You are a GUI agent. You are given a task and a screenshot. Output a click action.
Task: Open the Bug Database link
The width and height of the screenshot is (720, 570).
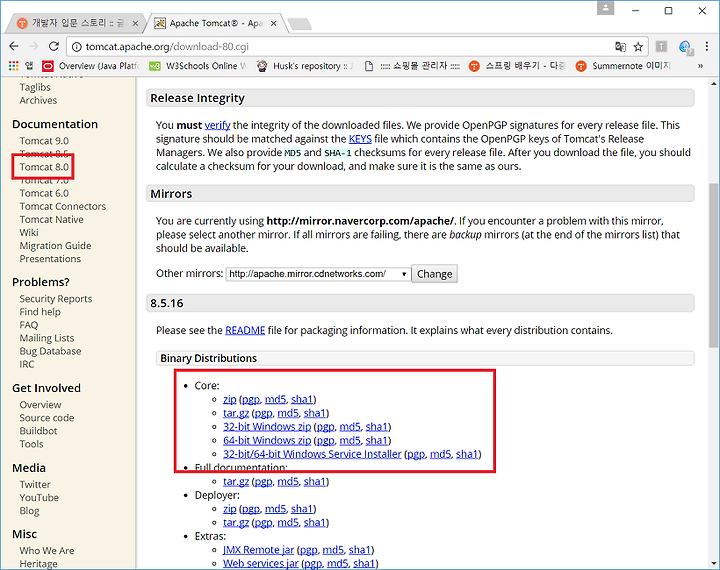50,351
